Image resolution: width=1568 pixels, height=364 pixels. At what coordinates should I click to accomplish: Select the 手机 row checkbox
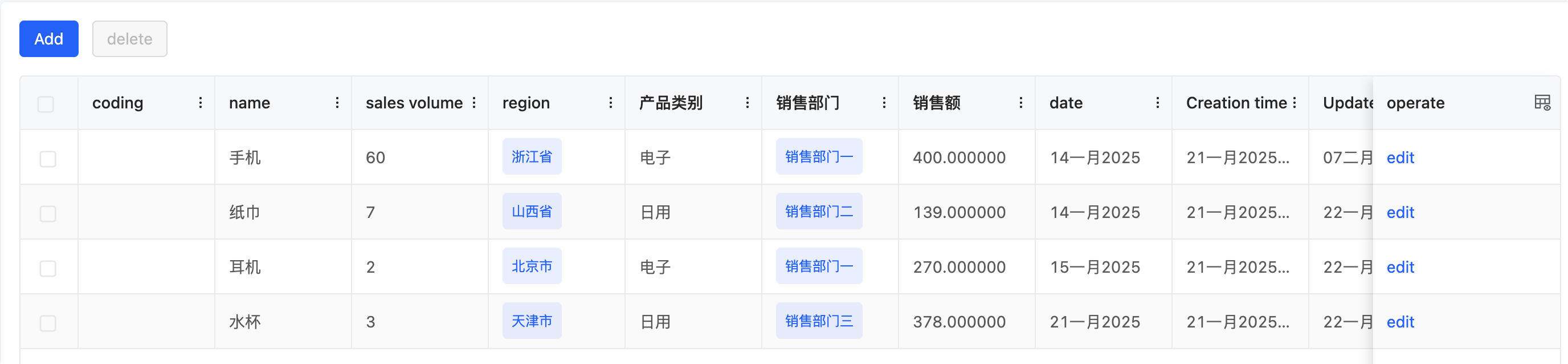(x=47, y=159)
